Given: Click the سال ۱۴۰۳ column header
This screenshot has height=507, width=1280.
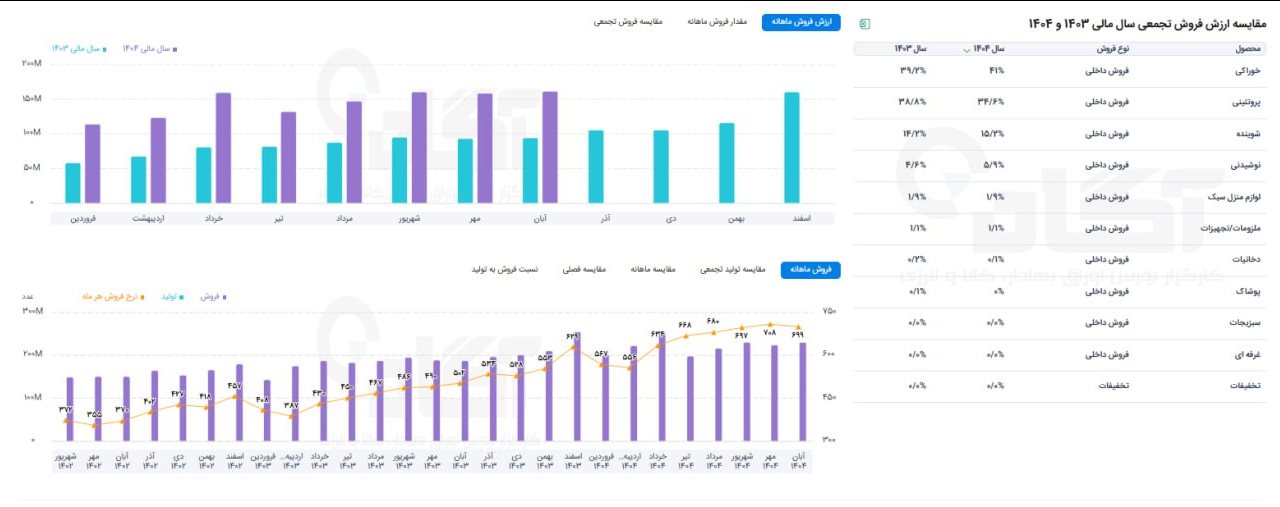Looking at the screenshot, I should click(x=910, y=49).
